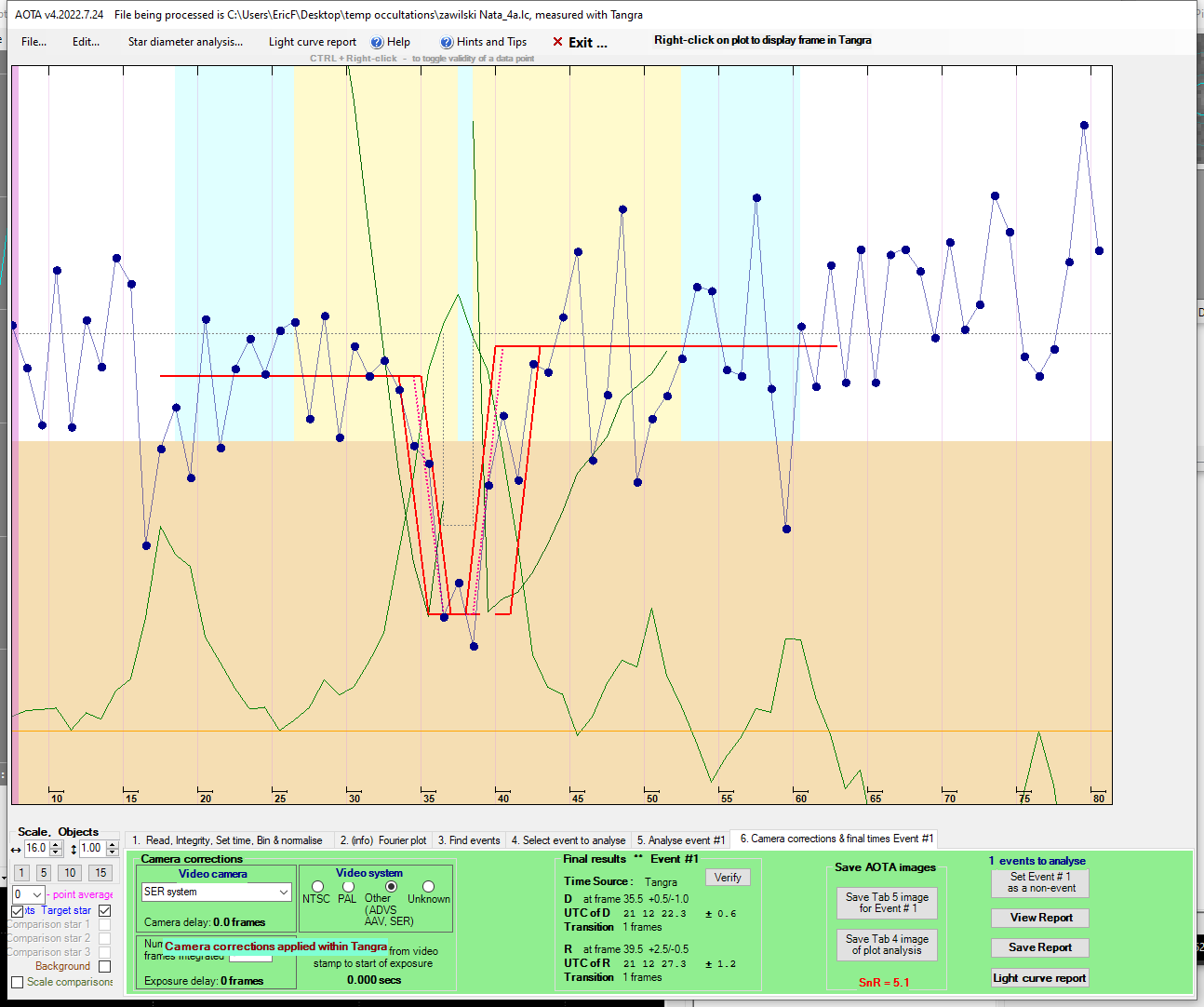Click frame axis tick label 60
The image size is (1204, 1007).
pyautogui.click(x=801, y=799)
